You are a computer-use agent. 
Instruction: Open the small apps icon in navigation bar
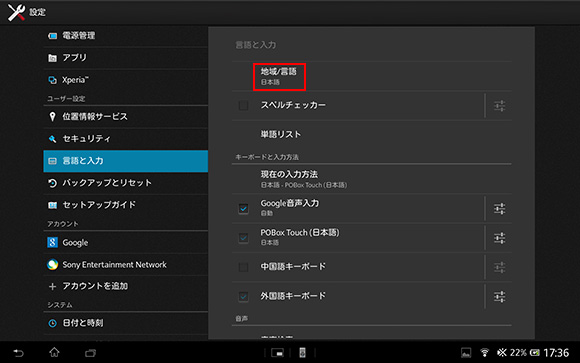pos(277,353)
